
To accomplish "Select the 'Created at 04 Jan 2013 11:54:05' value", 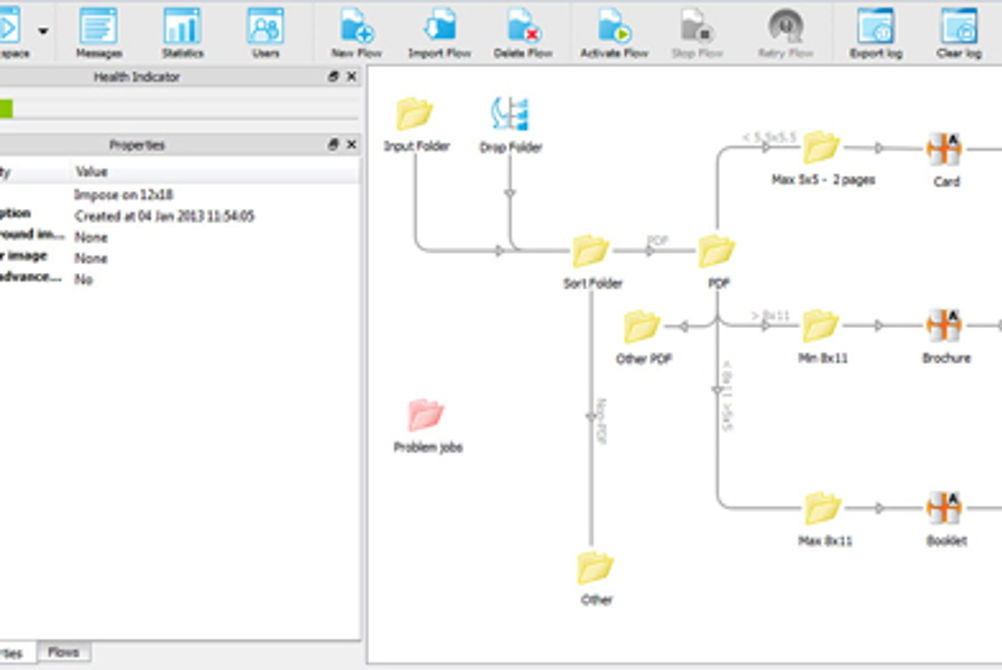I will (164, 216).
